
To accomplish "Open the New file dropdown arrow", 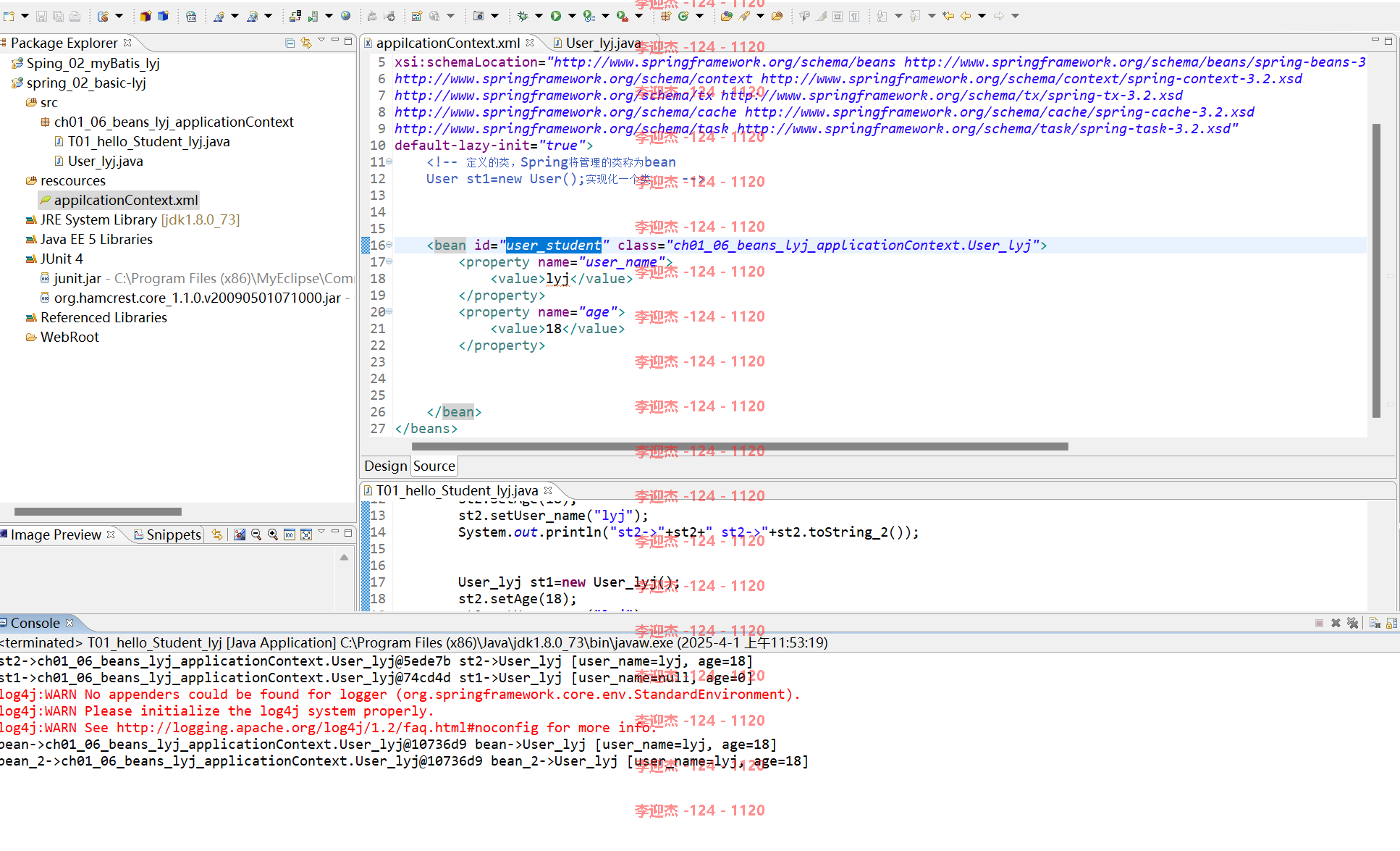I will (x=25, y=16).
